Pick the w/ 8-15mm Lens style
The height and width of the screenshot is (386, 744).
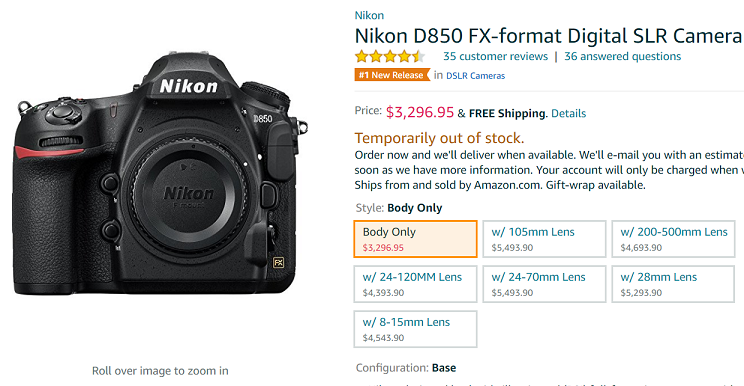tap(415, 329)
